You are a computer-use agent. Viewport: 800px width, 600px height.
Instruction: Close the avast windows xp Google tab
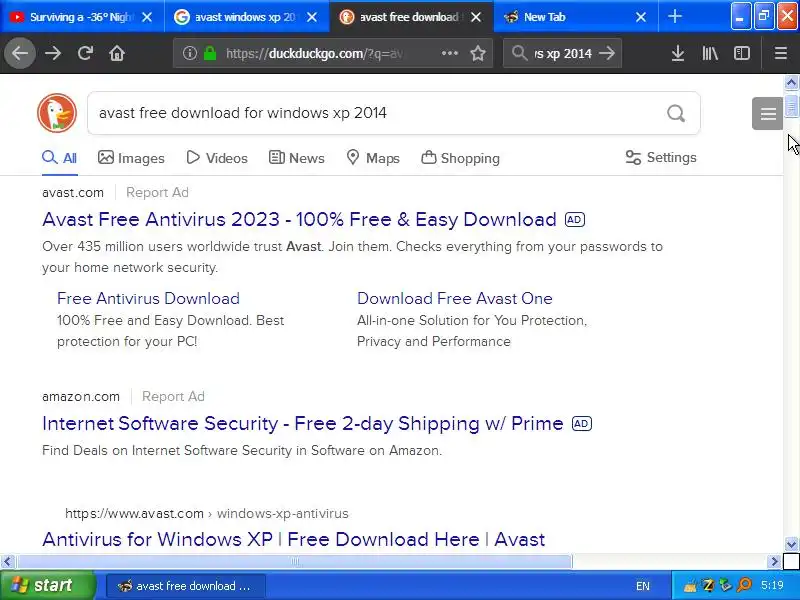(x=312, y=17)
